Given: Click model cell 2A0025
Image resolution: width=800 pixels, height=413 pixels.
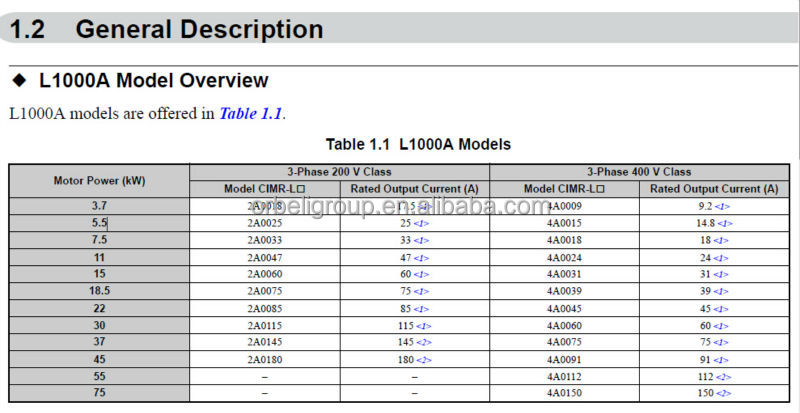Looking at the screenshot, I should (x=265, y=223).
